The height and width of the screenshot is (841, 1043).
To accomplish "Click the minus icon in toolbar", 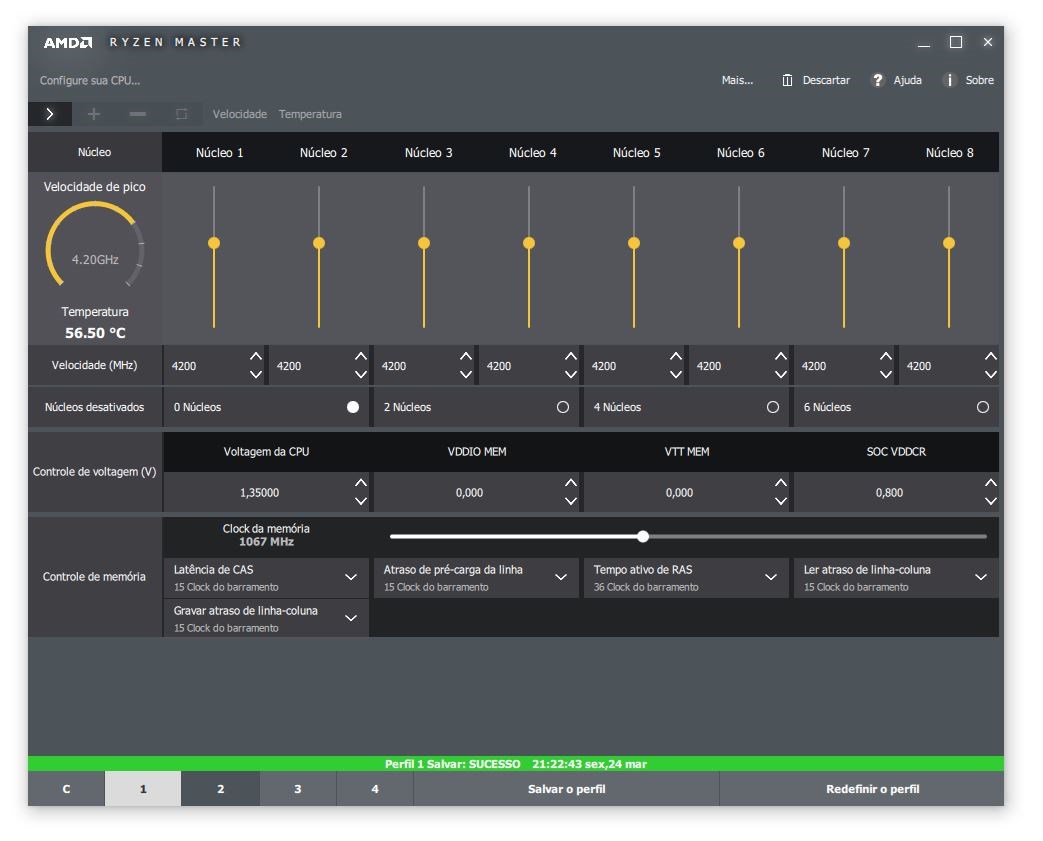I will (x=138, y=114).
